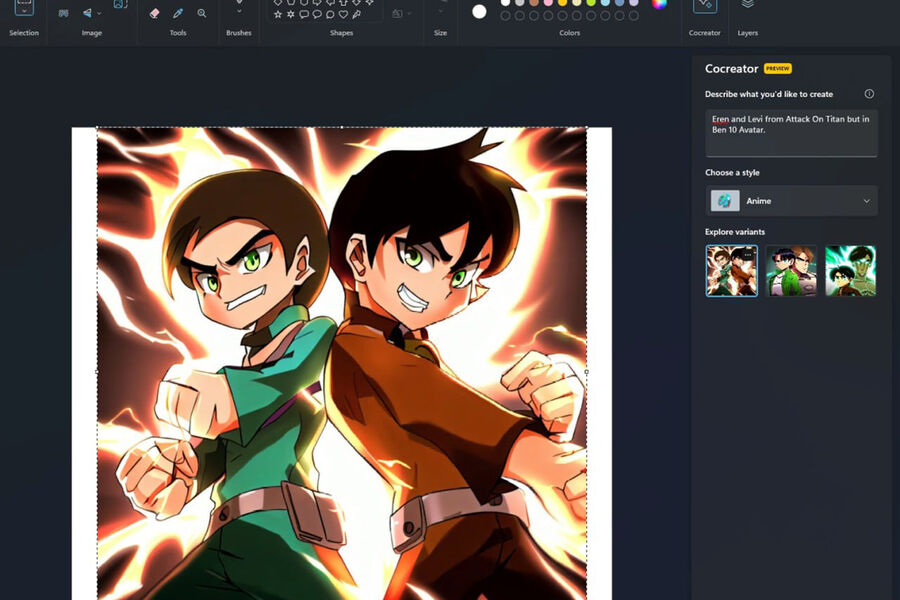Image resolution: width=900 pixels, height=600 pixels.
Task: Select the second explore variant thumbnail
Action: (x=791, y=271)
